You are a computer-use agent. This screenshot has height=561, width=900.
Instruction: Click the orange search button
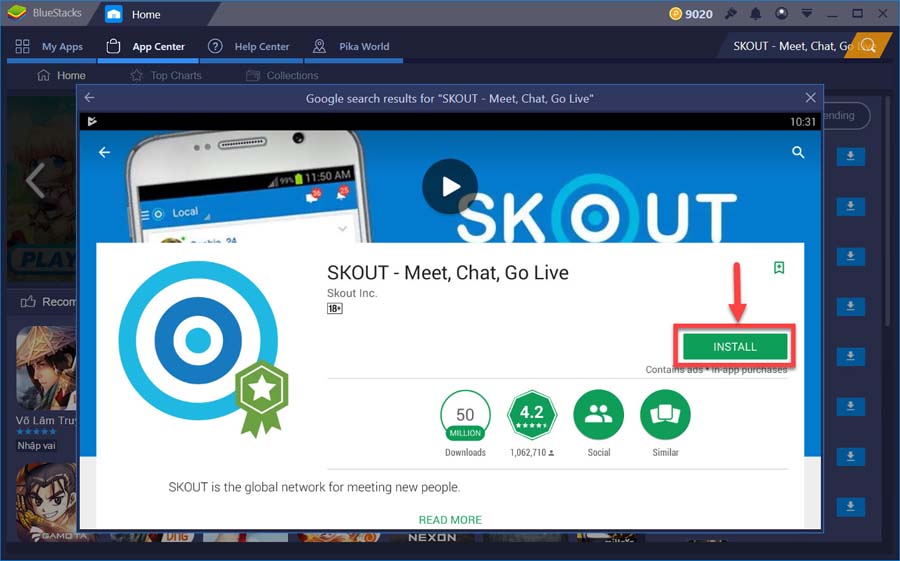(x=870, y=46)
